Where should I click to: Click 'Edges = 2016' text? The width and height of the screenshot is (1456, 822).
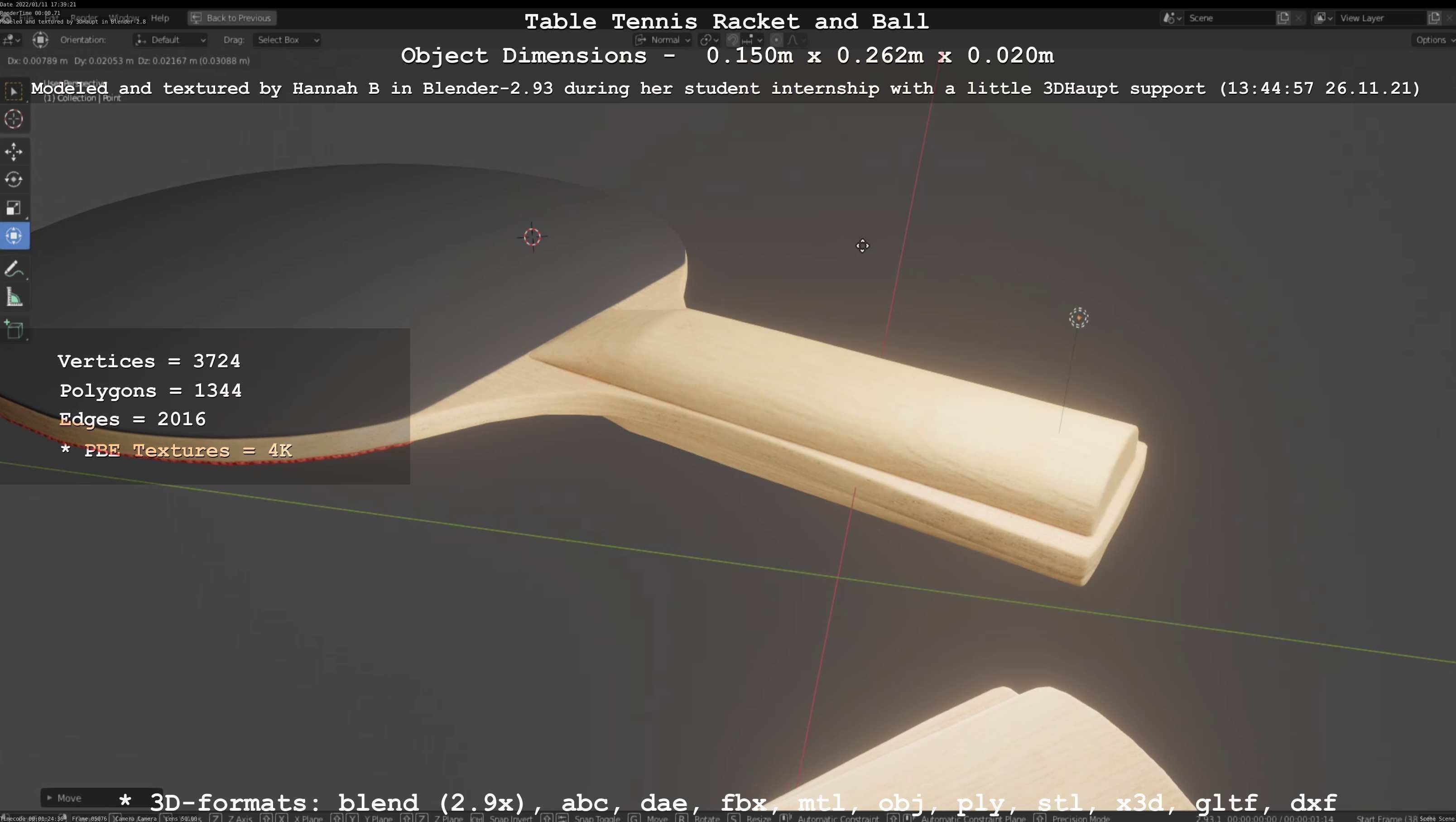(x=132, y=419)
